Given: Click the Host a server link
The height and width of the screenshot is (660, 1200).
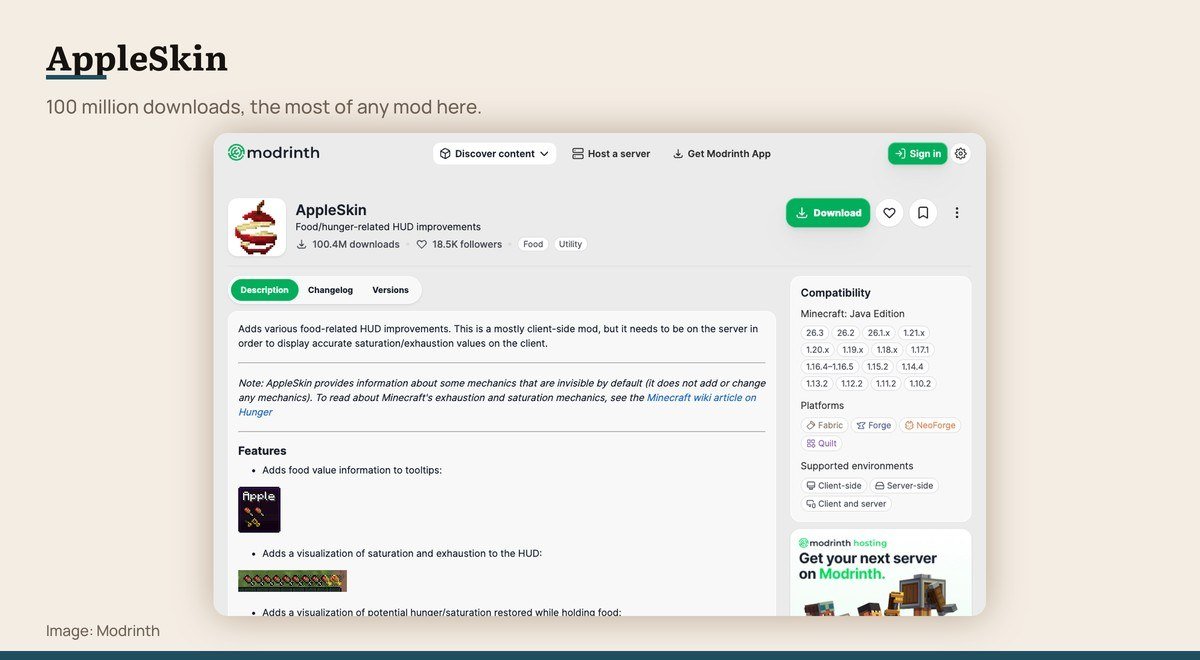Looking at the screenshot, I should [x=611, y=154].
